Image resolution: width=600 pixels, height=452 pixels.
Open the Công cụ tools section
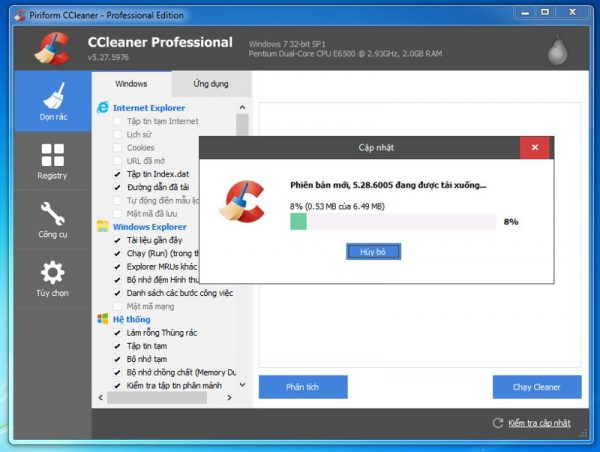[x=53, y=220]
